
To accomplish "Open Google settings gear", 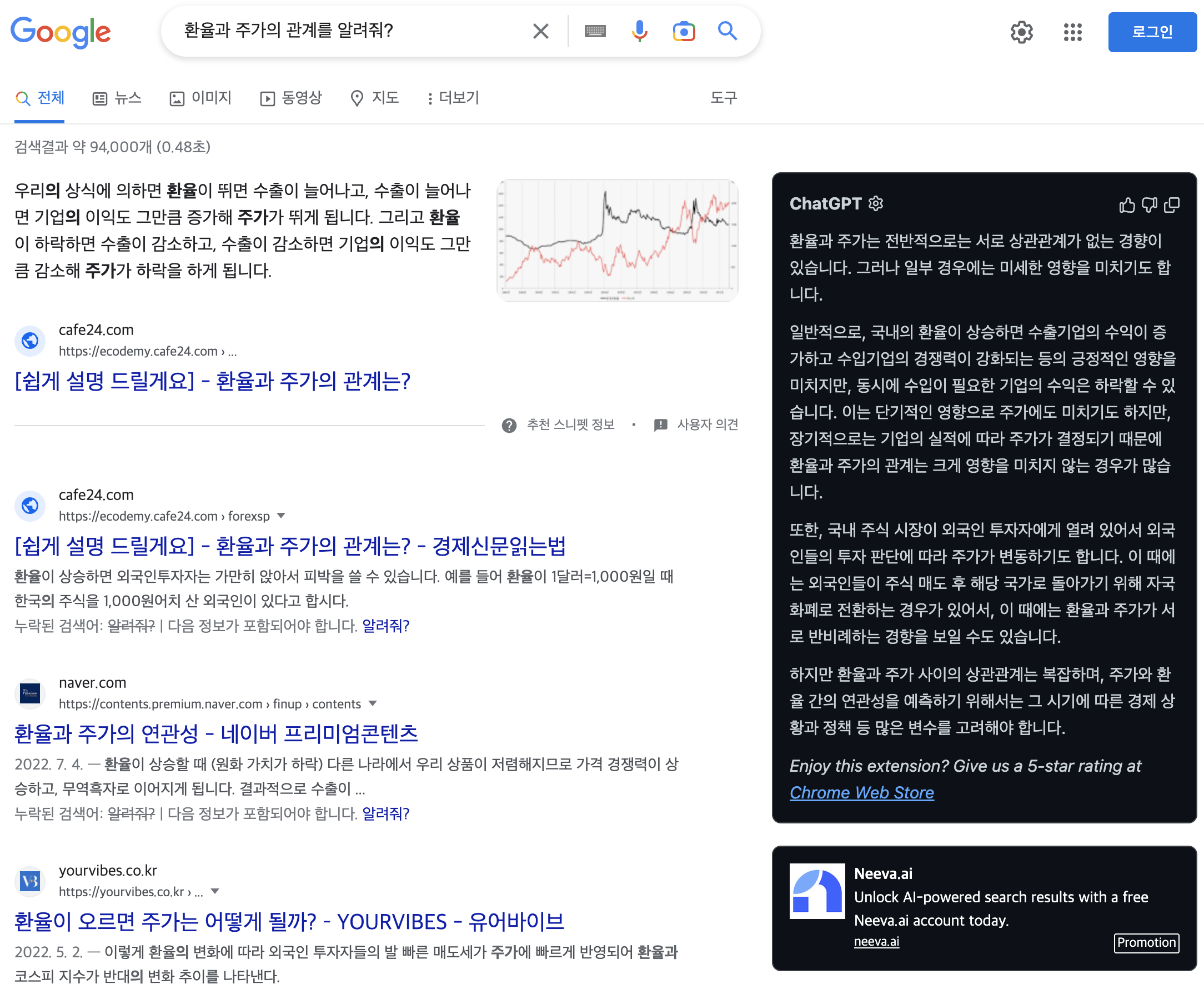I will (1021, 32).
